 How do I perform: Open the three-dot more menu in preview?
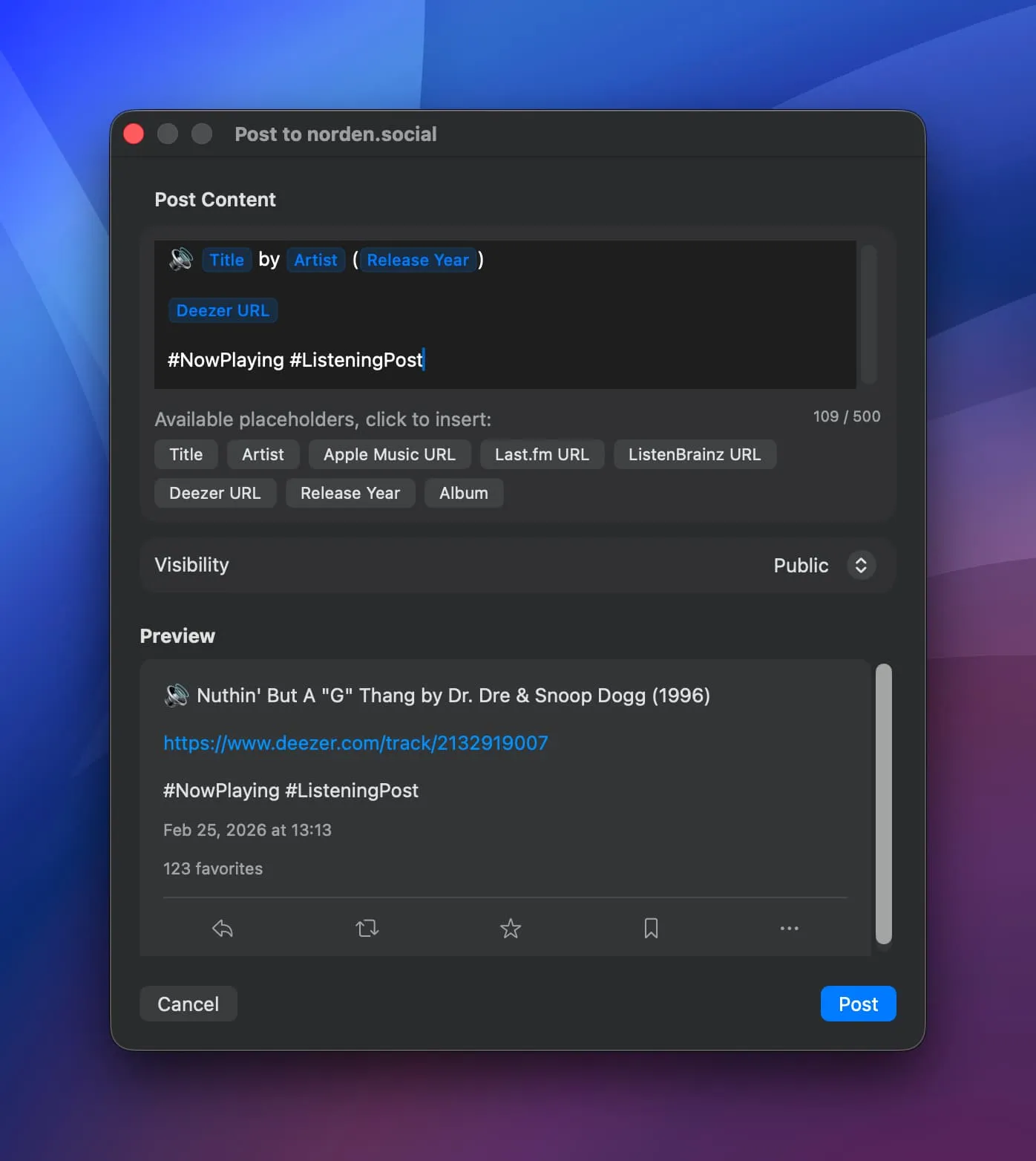[790, 928]
